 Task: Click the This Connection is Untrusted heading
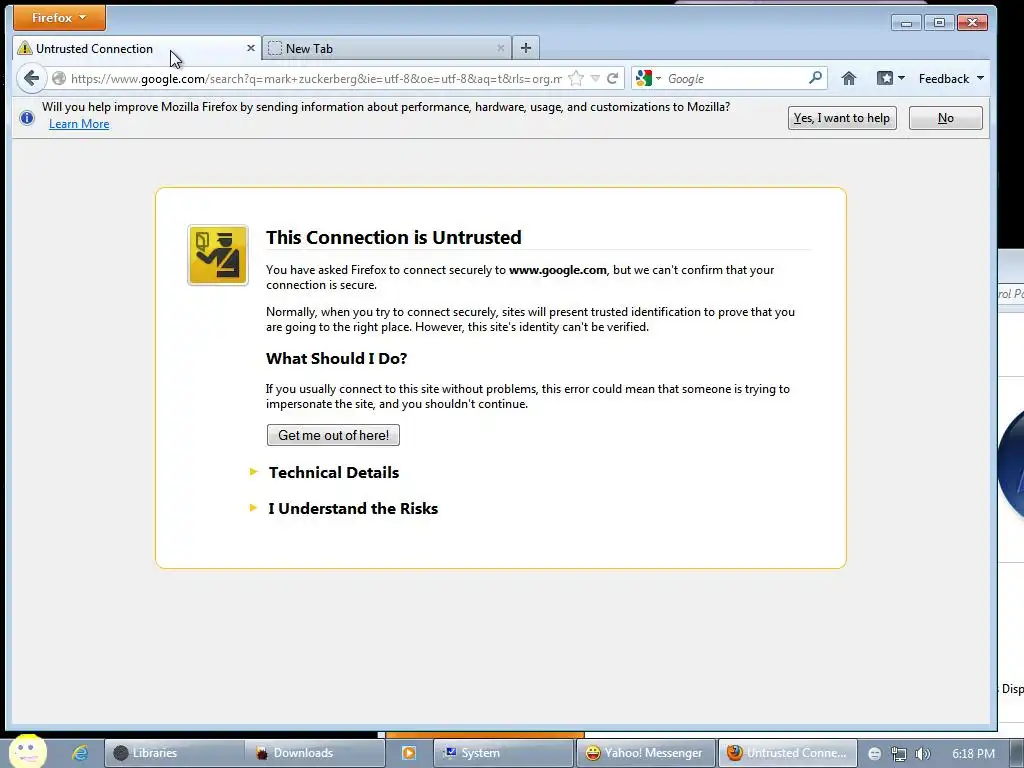pos(394,237)
